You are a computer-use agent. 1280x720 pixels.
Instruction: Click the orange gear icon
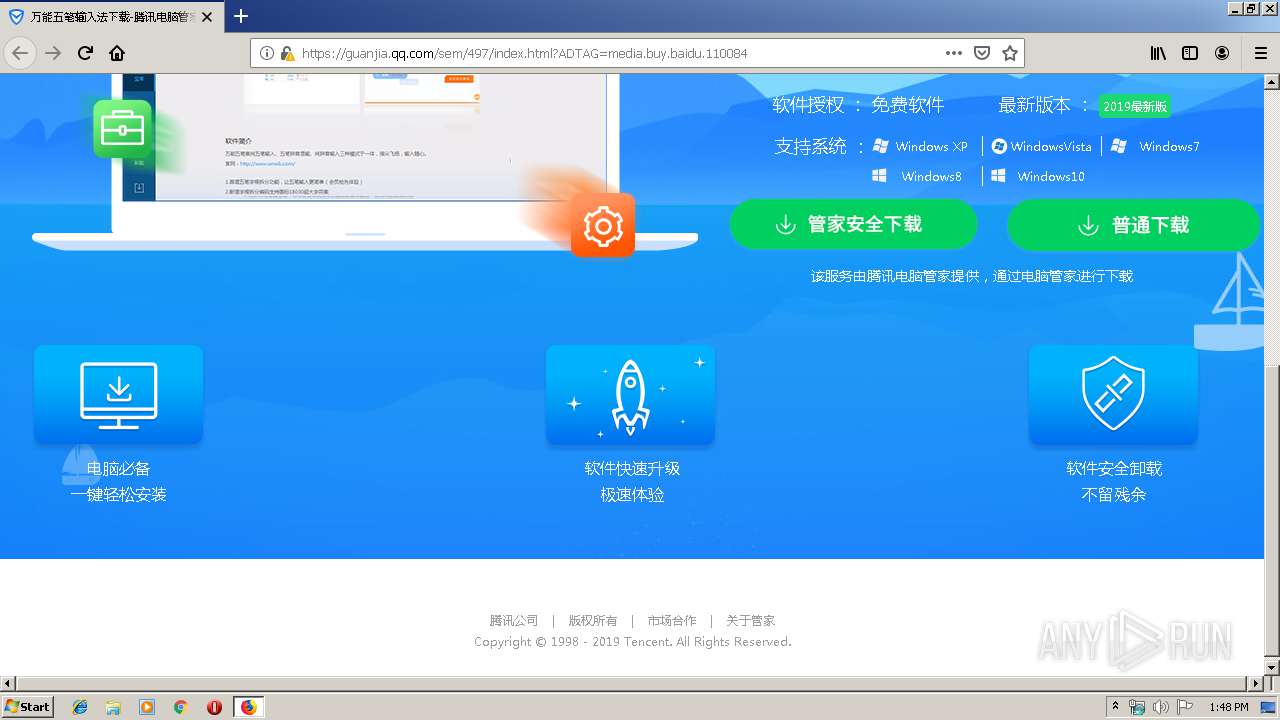[x=602, y=225]
